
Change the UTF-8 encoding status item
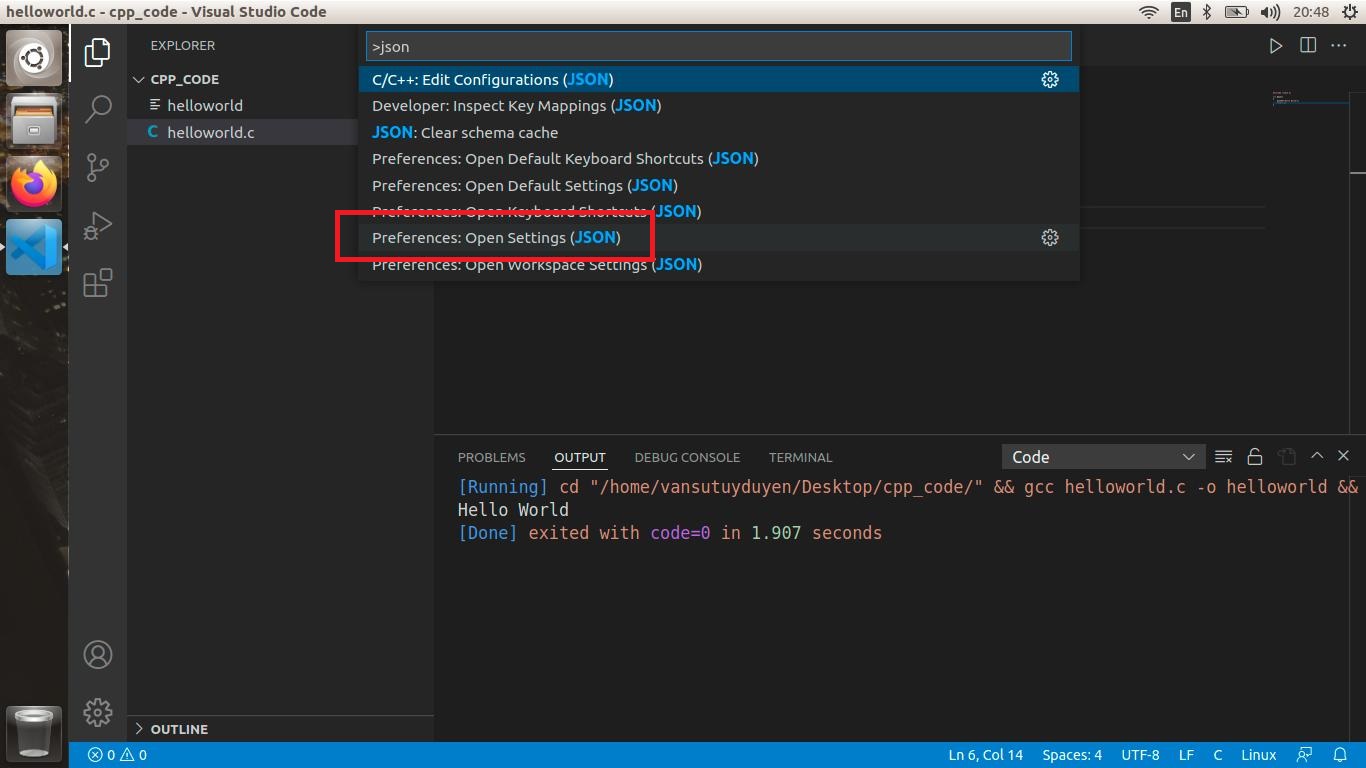[x=1140, y=755]
